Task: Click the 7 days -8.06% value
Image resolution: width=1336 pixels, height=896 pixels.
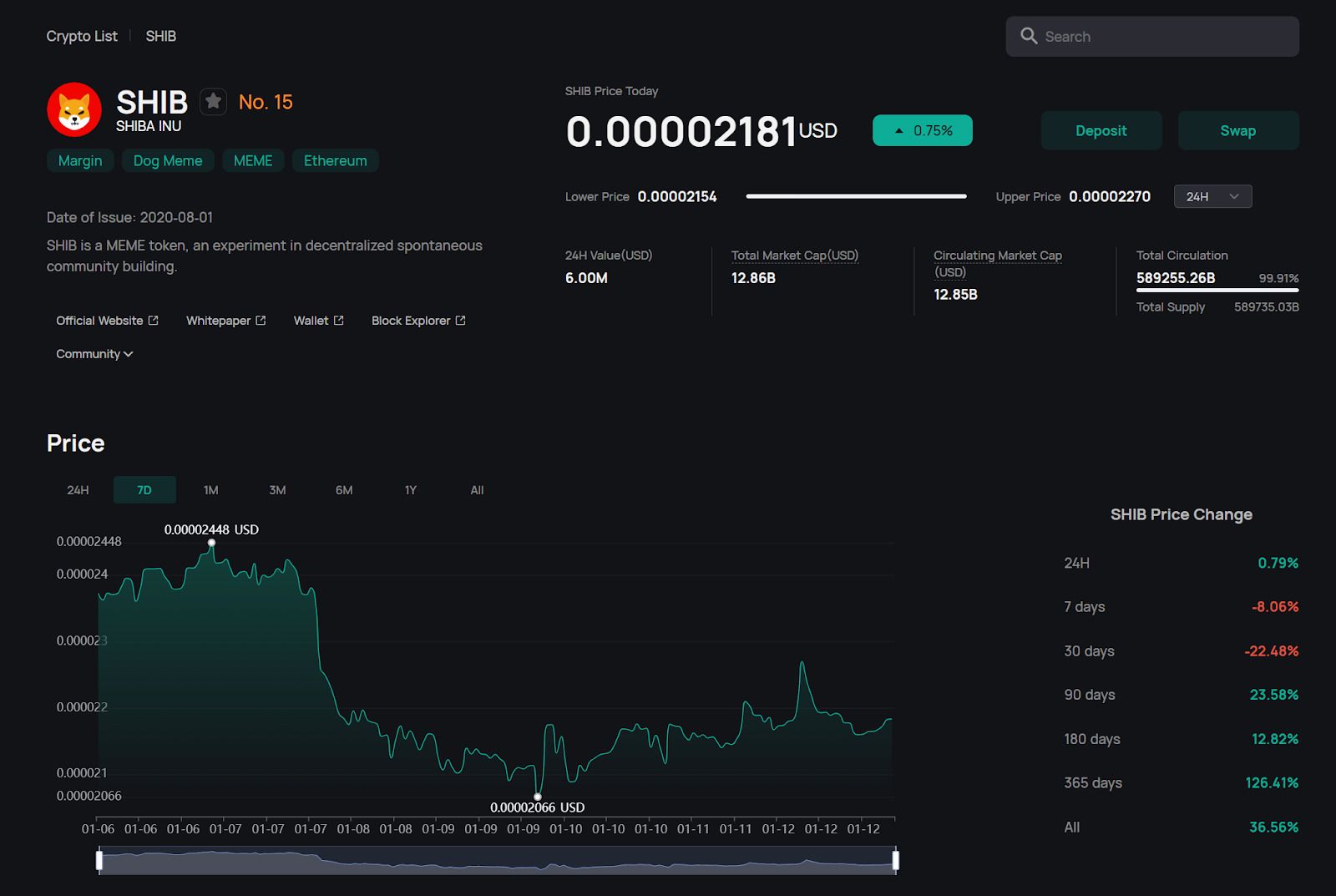Action: click(x=1275, y=607)
